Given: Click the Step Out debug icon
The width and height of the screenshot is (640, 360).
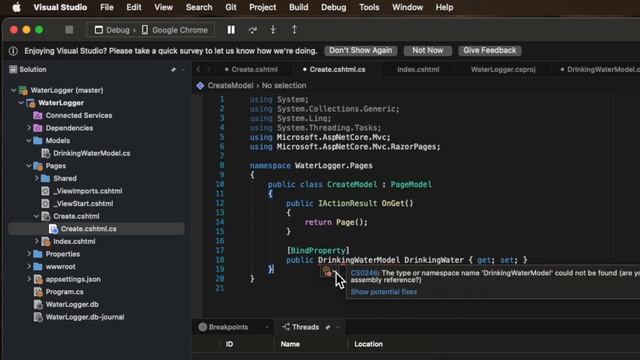Looking at the screenshot, I should [x=294, y=30].
